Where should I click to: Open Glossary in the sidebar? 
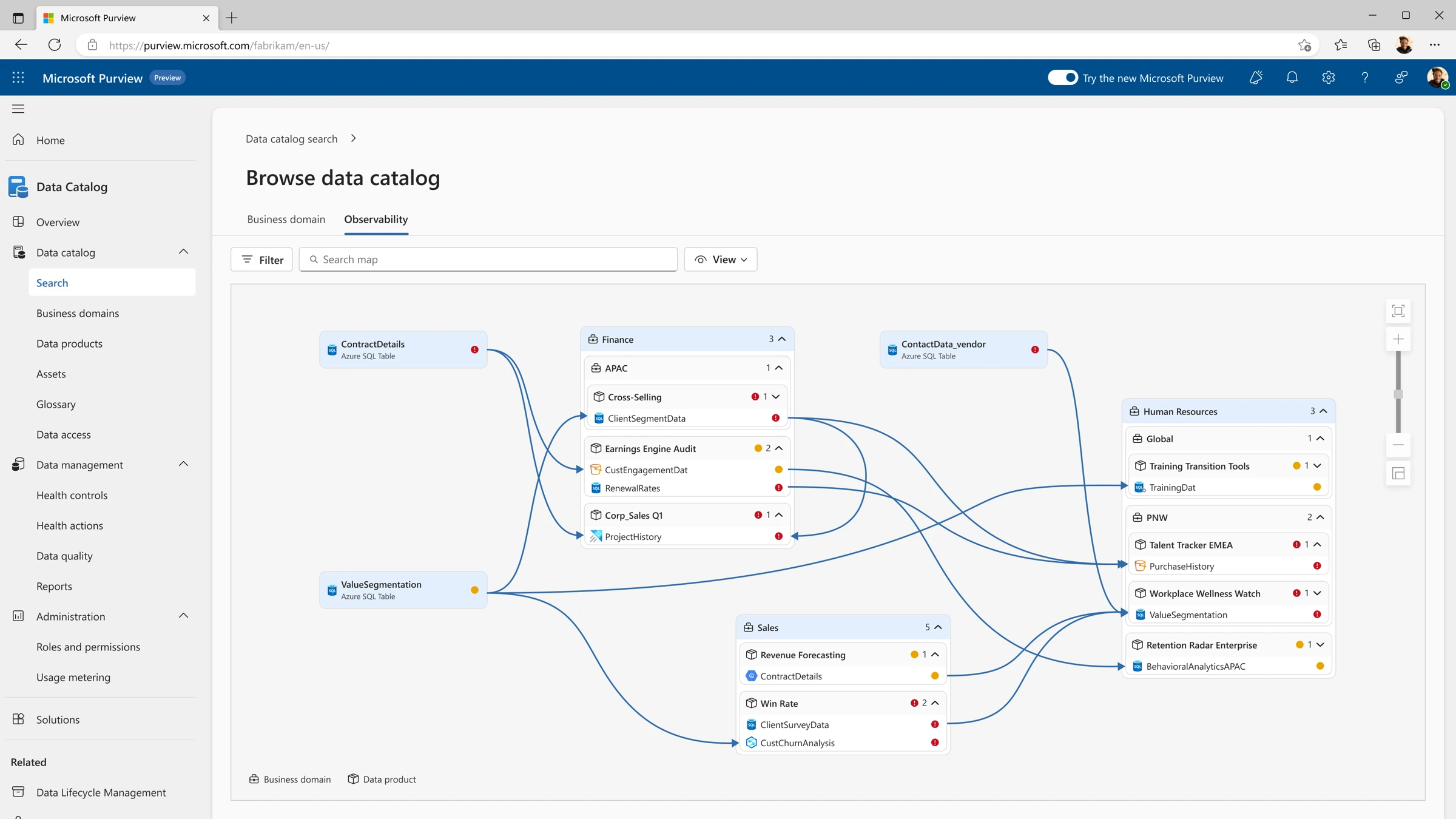[x=56, y=404]
